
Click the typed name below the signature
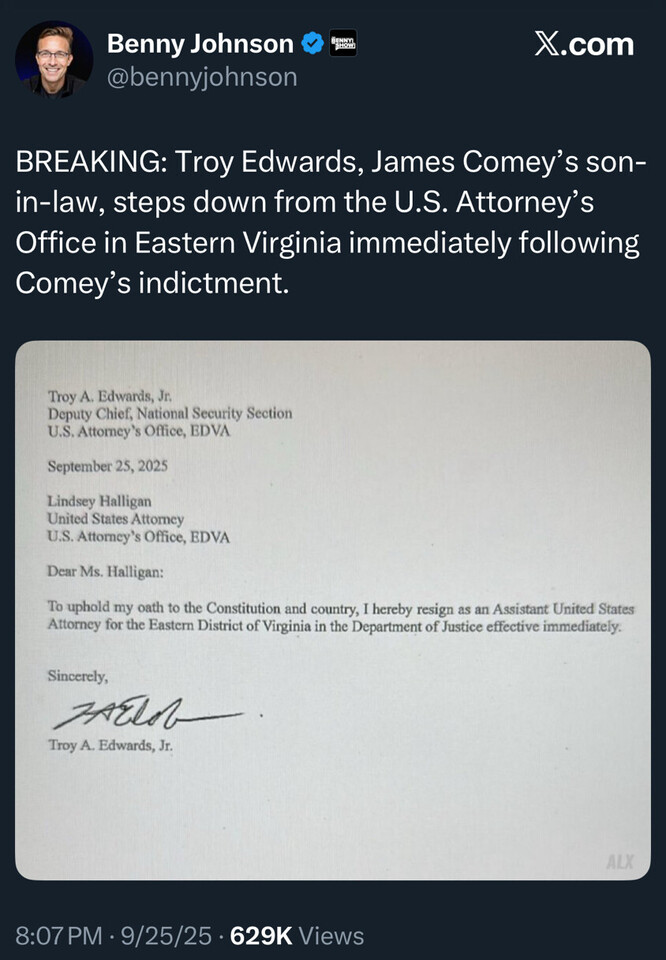(x=110, y=744)
